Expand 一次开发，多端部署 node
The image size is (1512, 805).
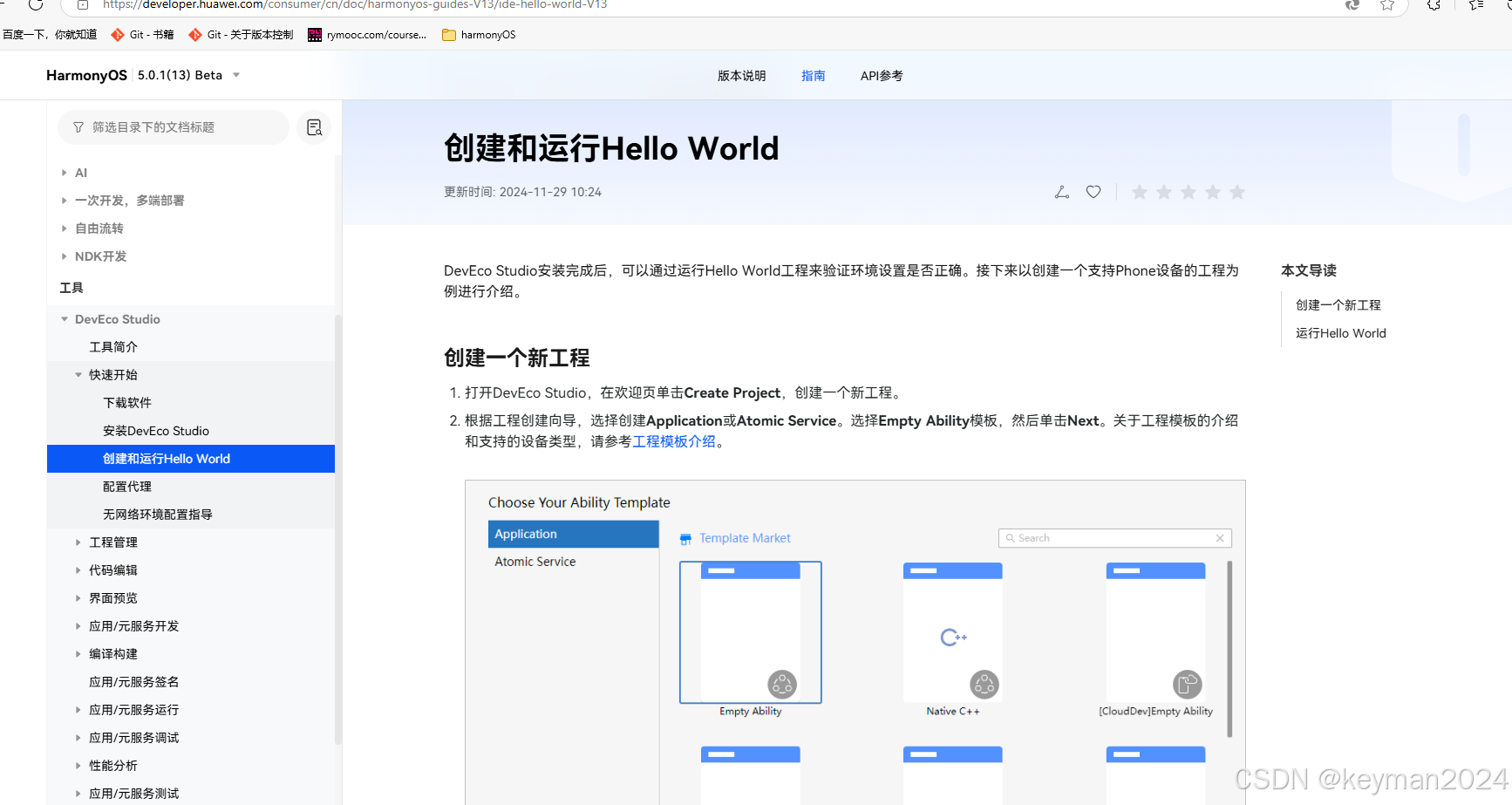pos(64,201)
